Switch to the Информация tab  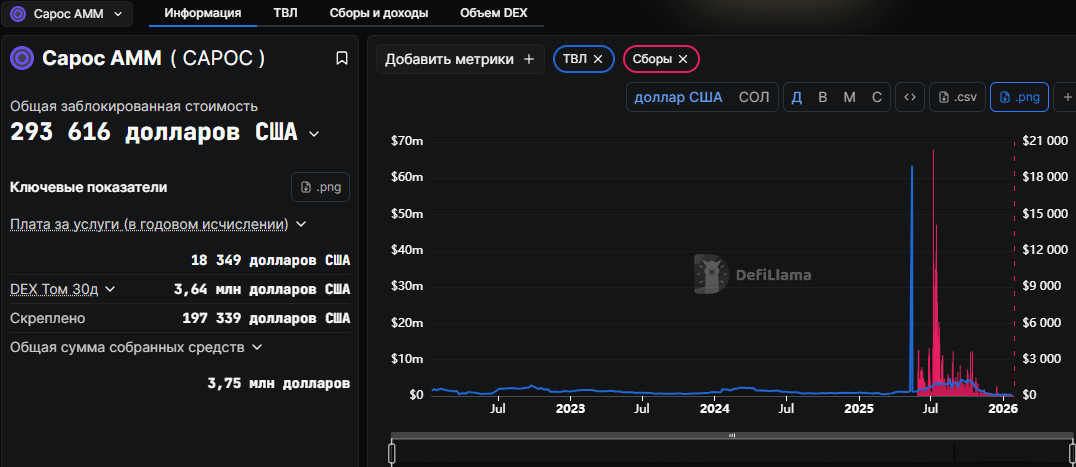point(202,13)
